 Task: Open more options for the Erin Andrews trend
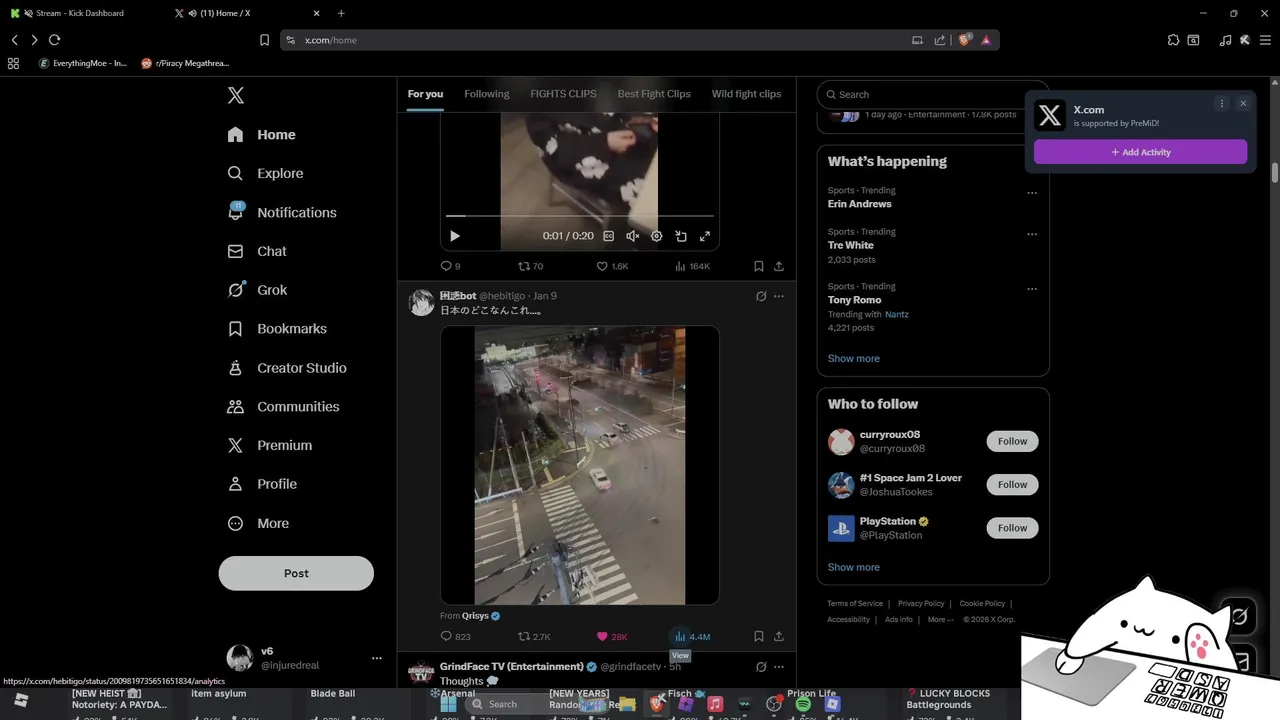(x=1032, y=193)
